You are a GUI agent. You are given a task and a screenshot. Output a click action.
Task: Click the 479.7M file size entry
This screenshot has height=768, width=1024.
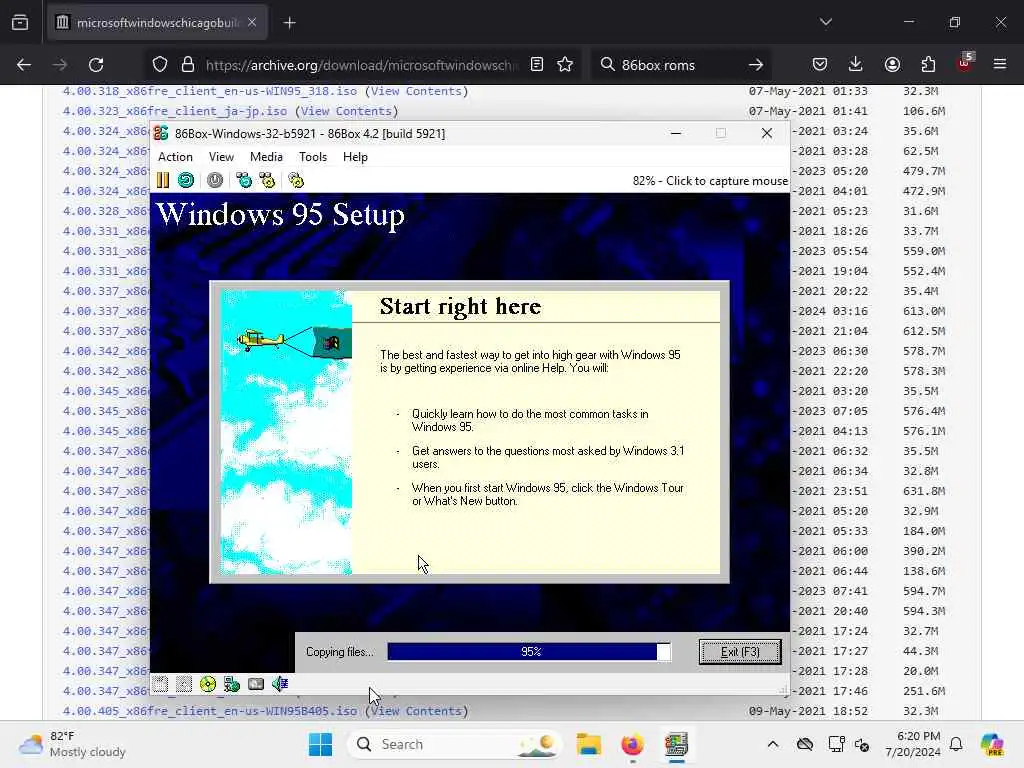pos(924,171)
